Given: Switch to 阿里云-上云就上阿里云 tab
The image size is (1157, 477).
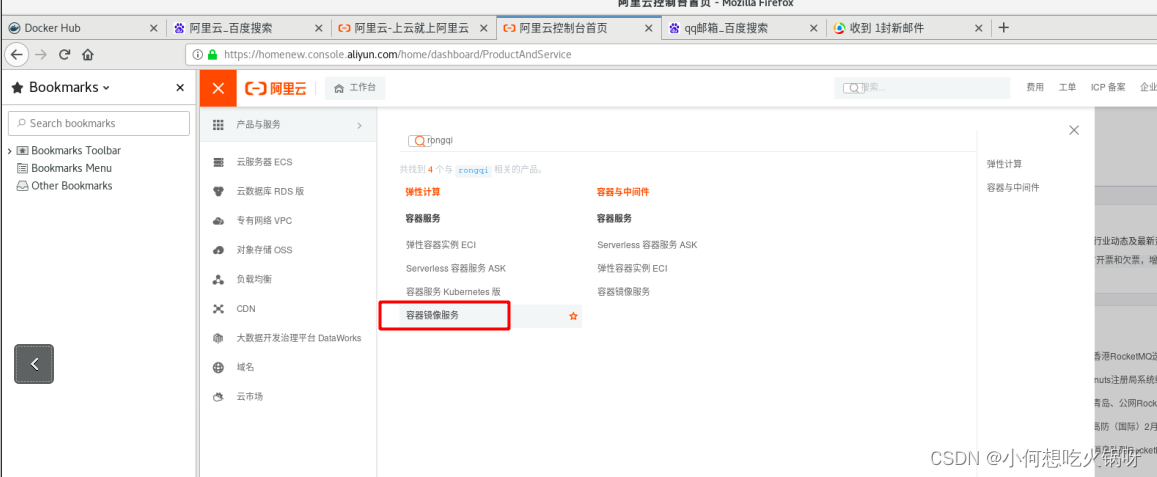Looking at the screenshot, I should tap(413, 28).
